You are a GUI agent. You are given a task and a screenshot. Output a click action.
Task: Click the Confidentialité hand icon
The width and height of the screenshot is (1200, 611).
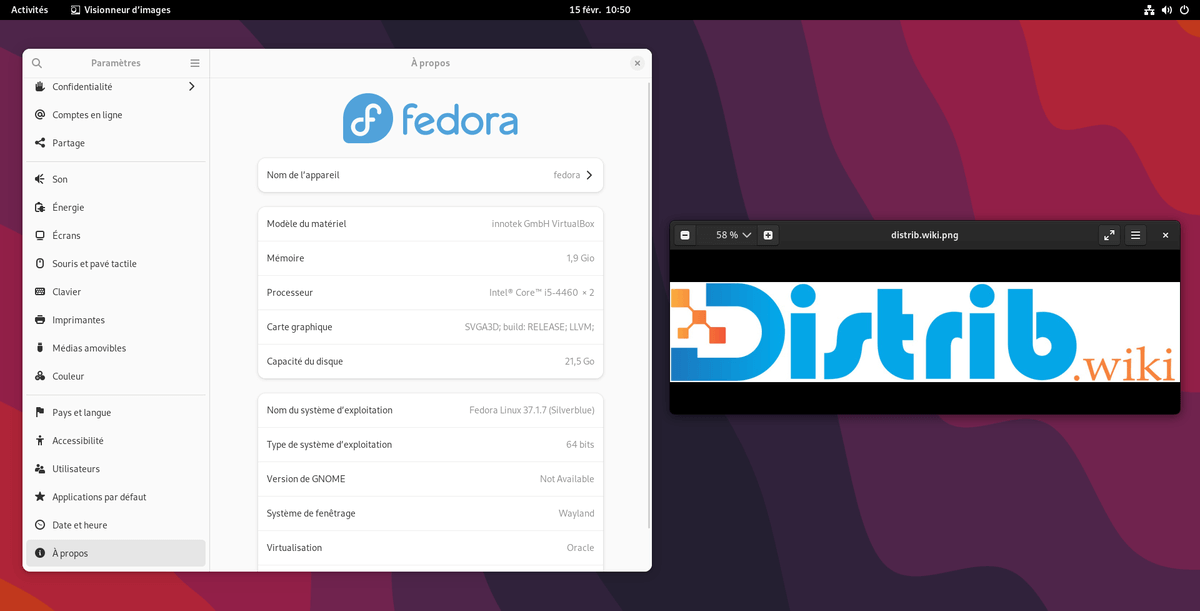(x=40, y=87)
